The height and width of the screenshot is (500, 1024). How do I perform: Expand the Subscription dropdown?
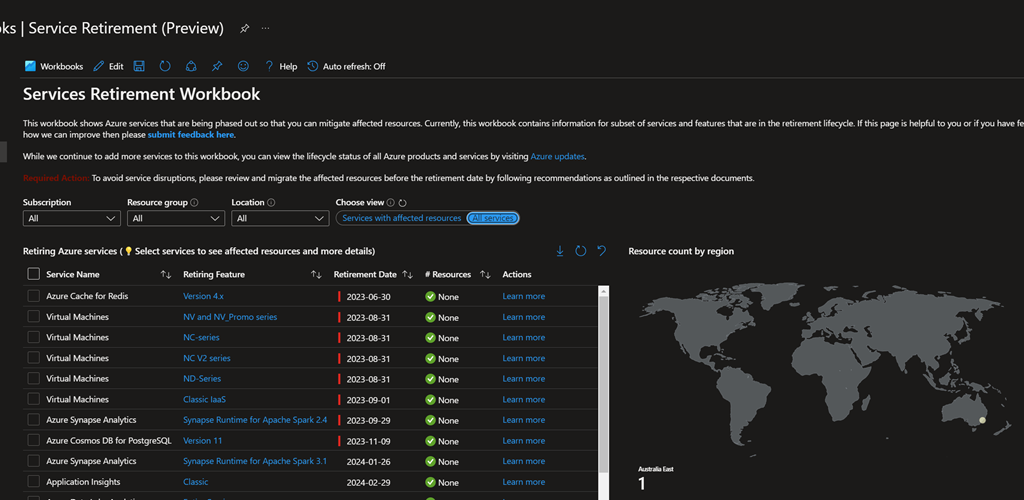coord(71,218)
